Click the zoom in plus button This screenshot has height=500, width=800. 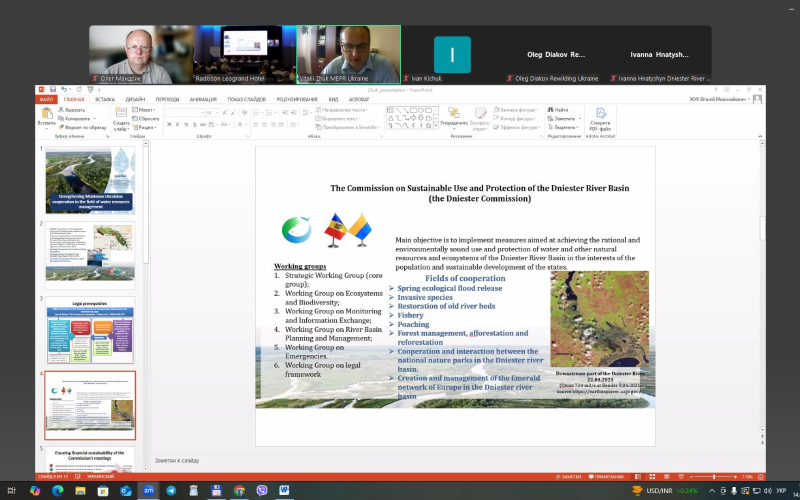(735, 477)
